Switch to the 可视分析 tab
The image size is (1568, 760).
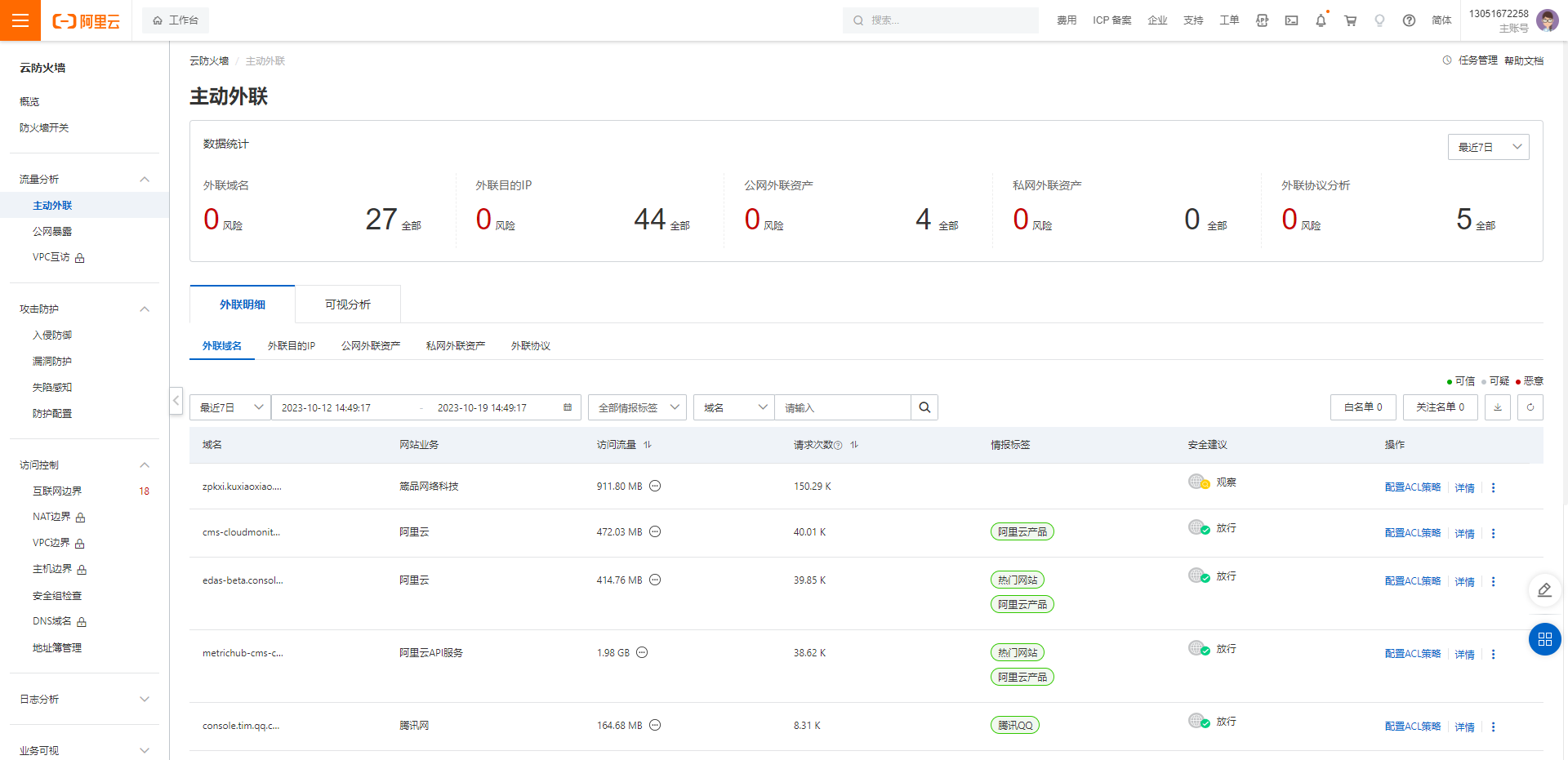coord(347,304)
